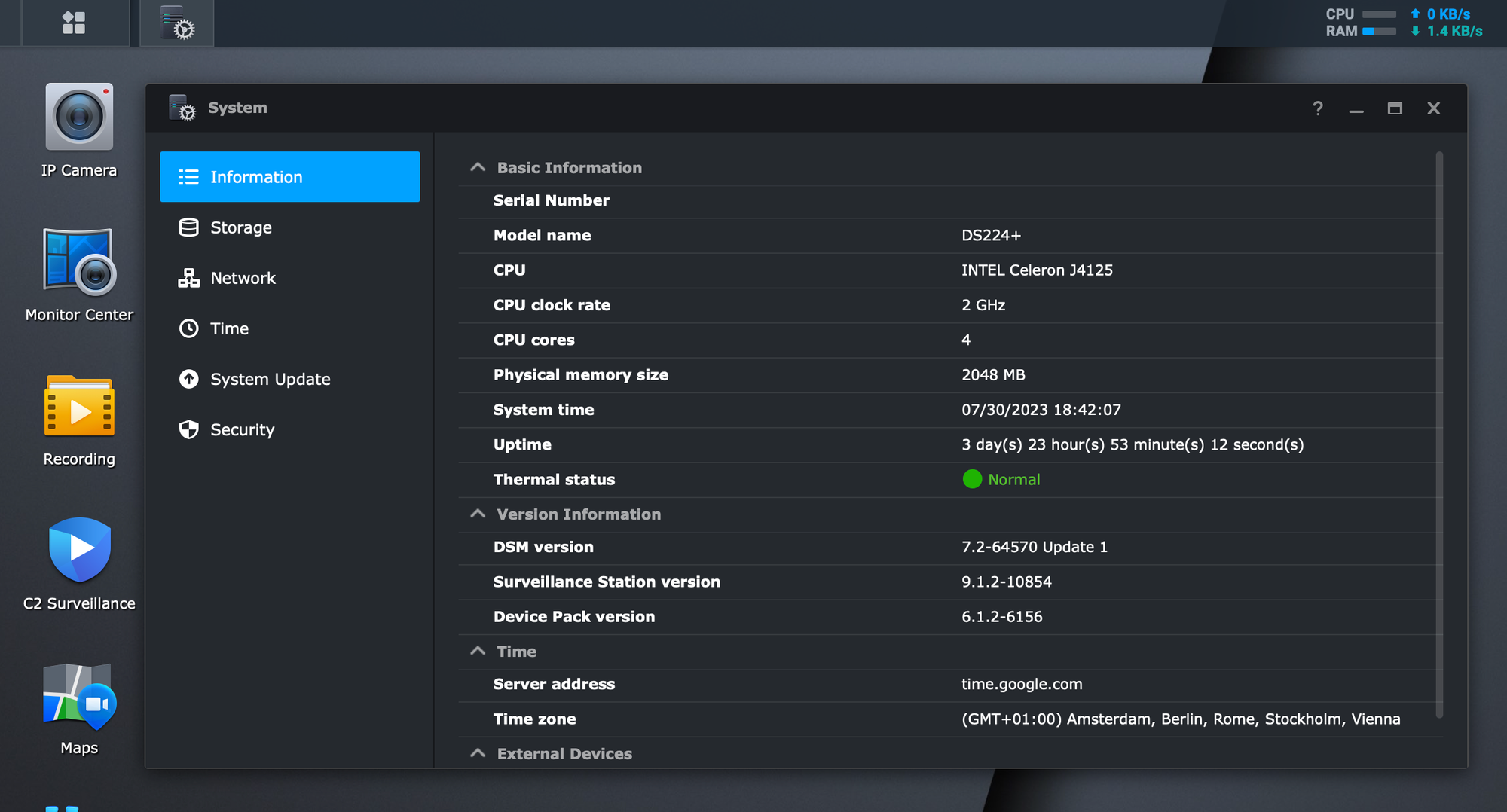Image resolution: width=1507 pixels, height=812 pixels.
Task: Switch to the Network tab
Action: pyautogui.click(x=289, y=278)
